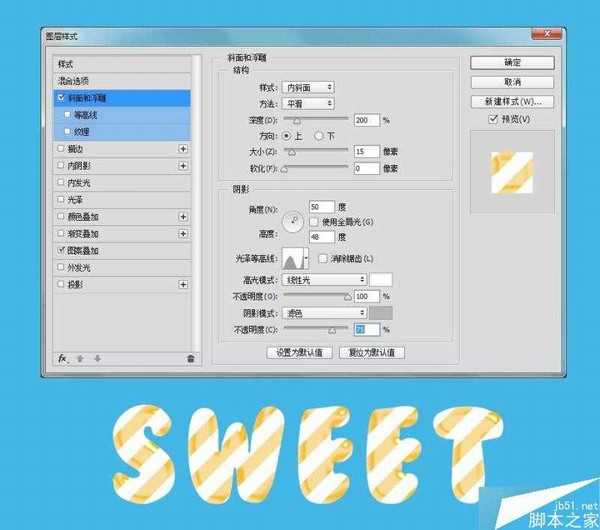Click the striped style preview thumbnail

512,173
